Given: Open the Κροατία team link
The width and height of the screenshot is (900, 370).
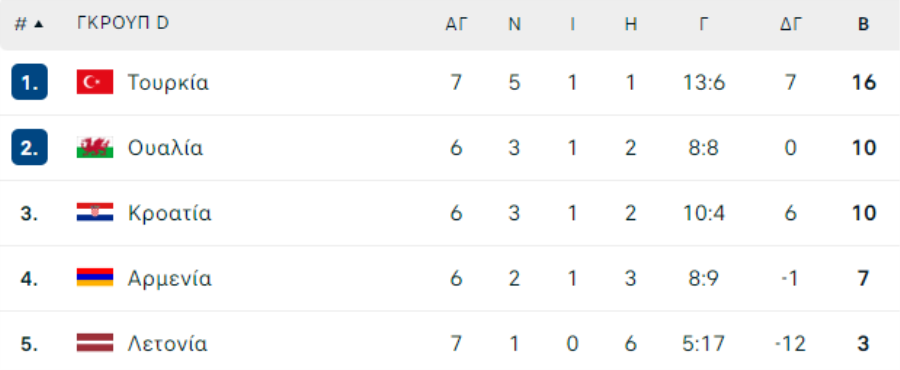Looking at the screenshot, I should (169, 213).
